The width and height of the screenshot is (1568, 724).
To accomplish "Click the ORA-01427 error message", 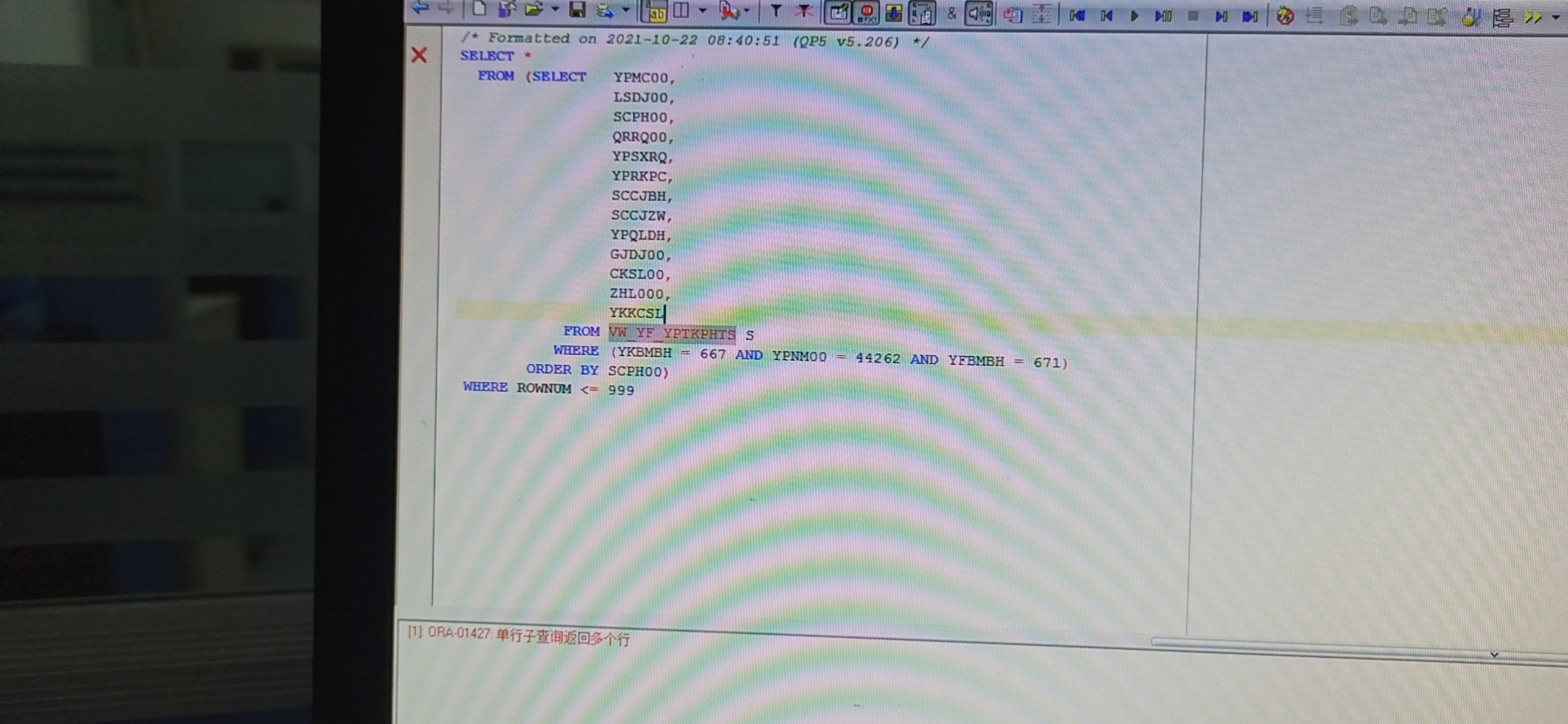I will tap(519, 635).
